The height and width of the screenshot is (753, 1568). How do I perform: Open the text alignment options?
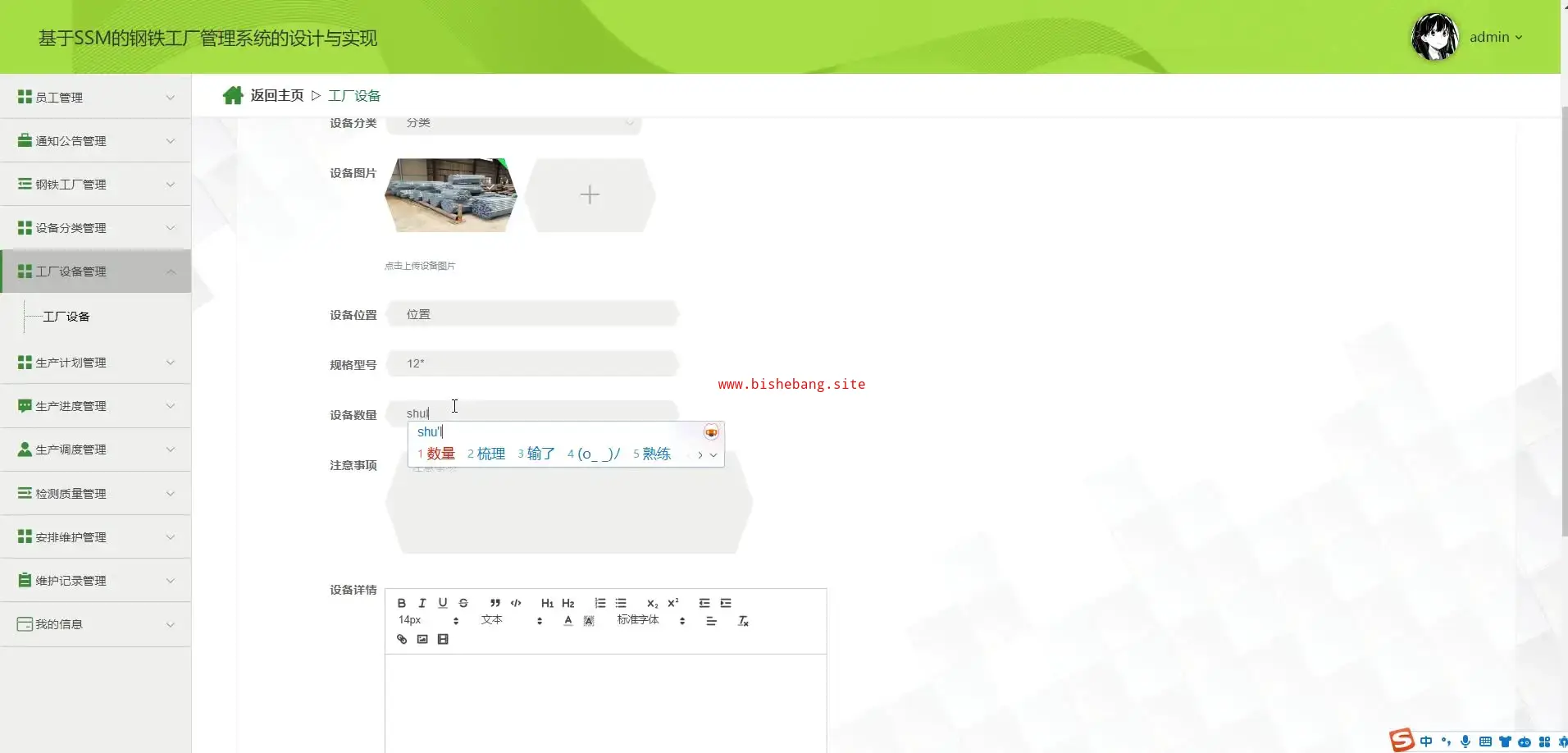[711, 621]
